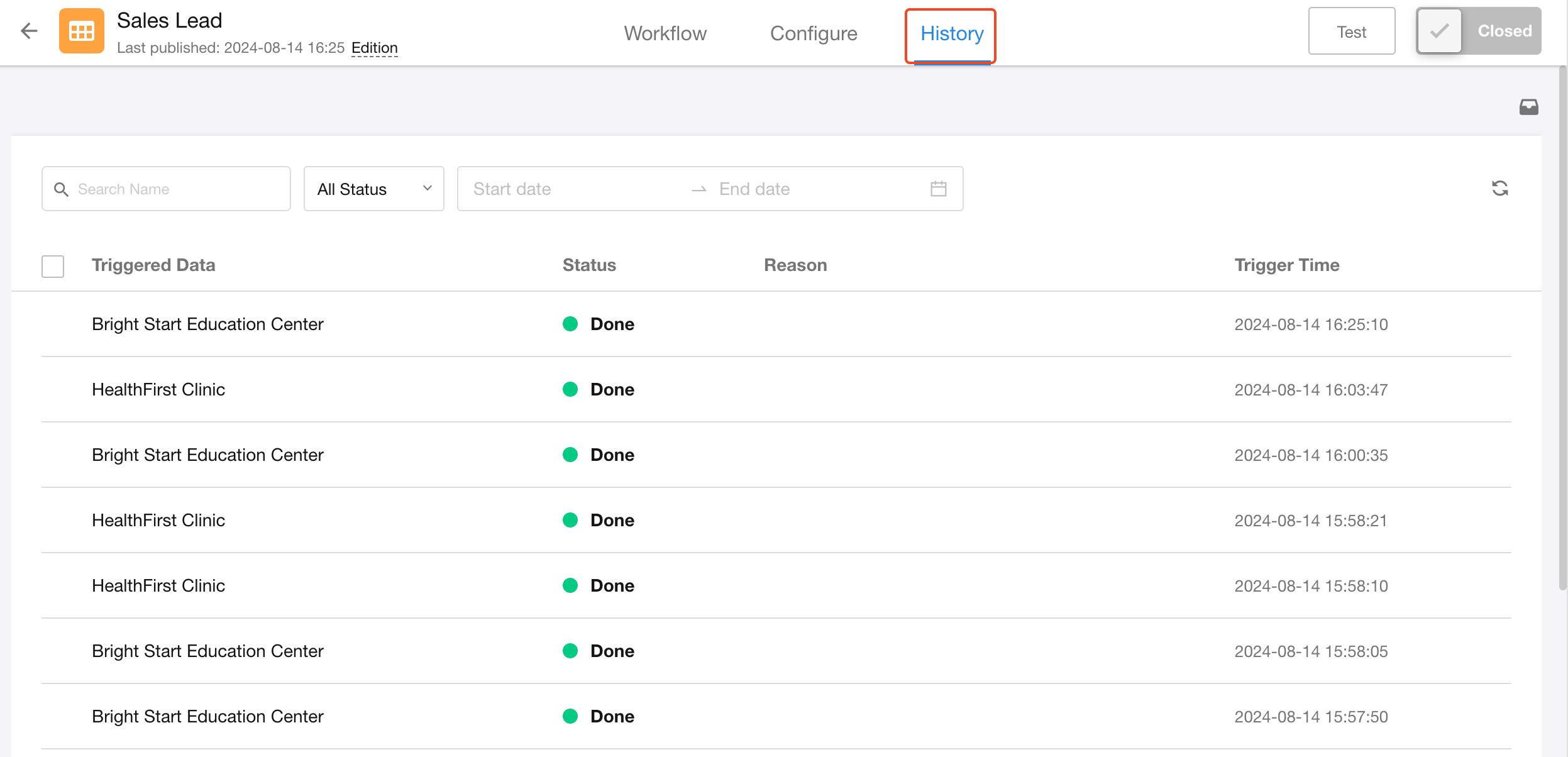Refresh the history list

(1499, 189)
